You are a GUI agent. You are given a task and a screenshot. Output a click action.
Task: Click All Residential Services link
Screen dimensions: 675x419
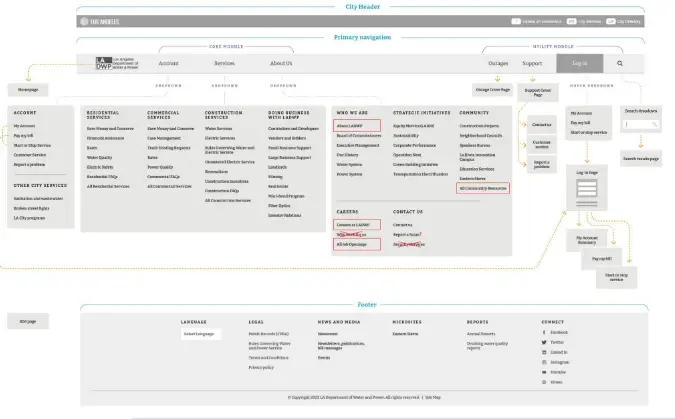coord(108,186)
